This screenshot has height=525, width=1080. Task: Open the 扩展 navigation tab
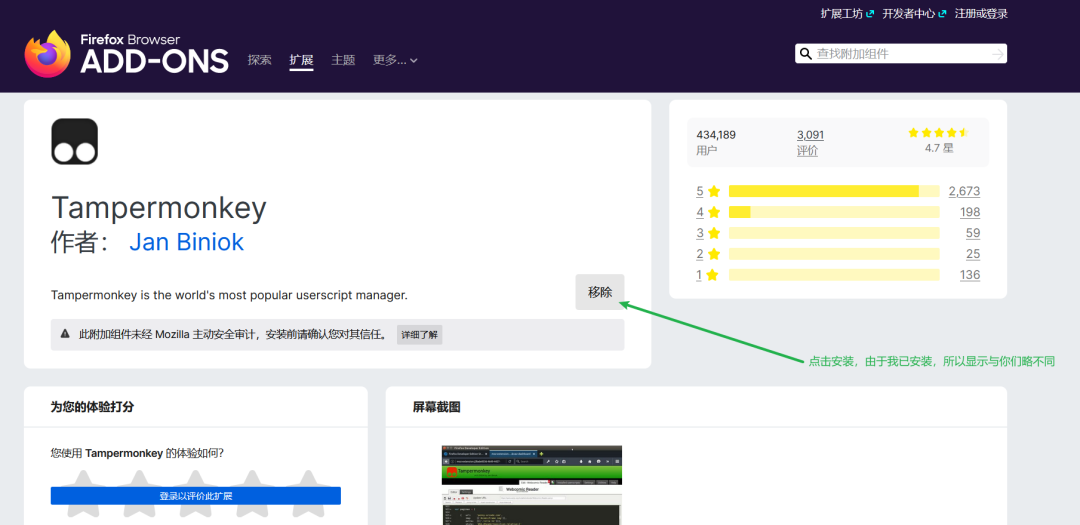[x=301, y=60]
